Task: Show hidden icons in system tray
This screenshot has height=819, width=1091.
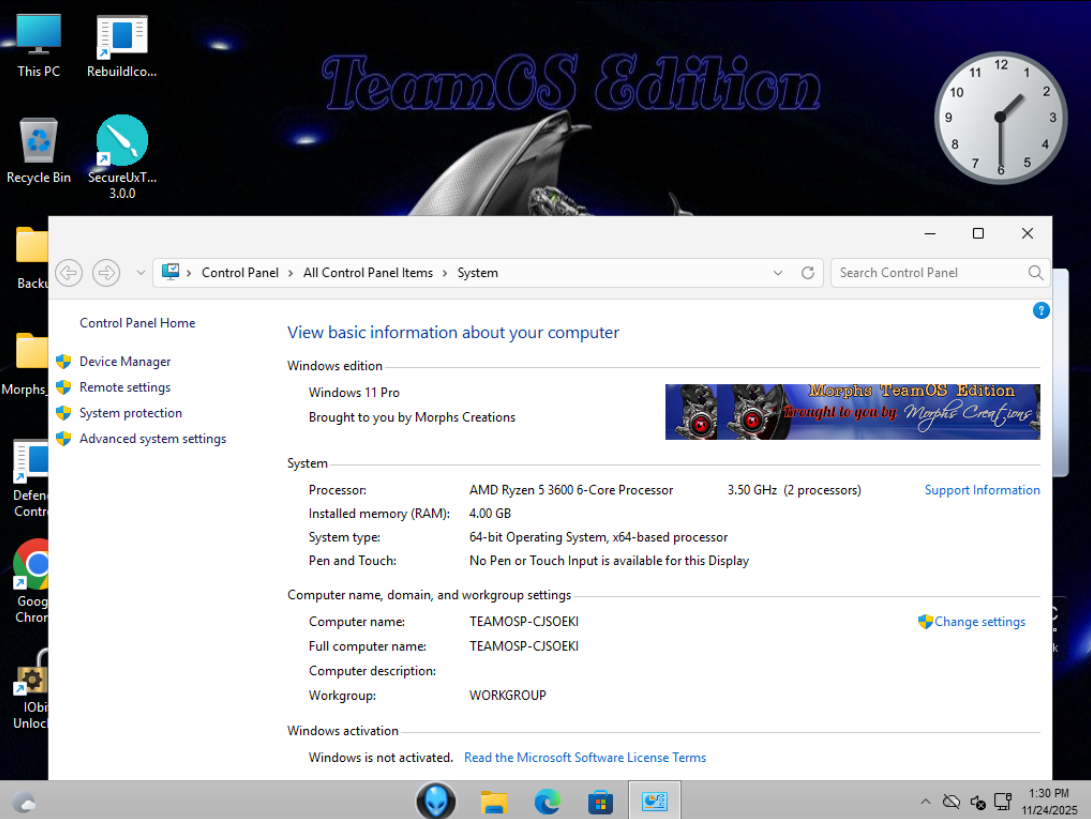Action: click(925, 802)
